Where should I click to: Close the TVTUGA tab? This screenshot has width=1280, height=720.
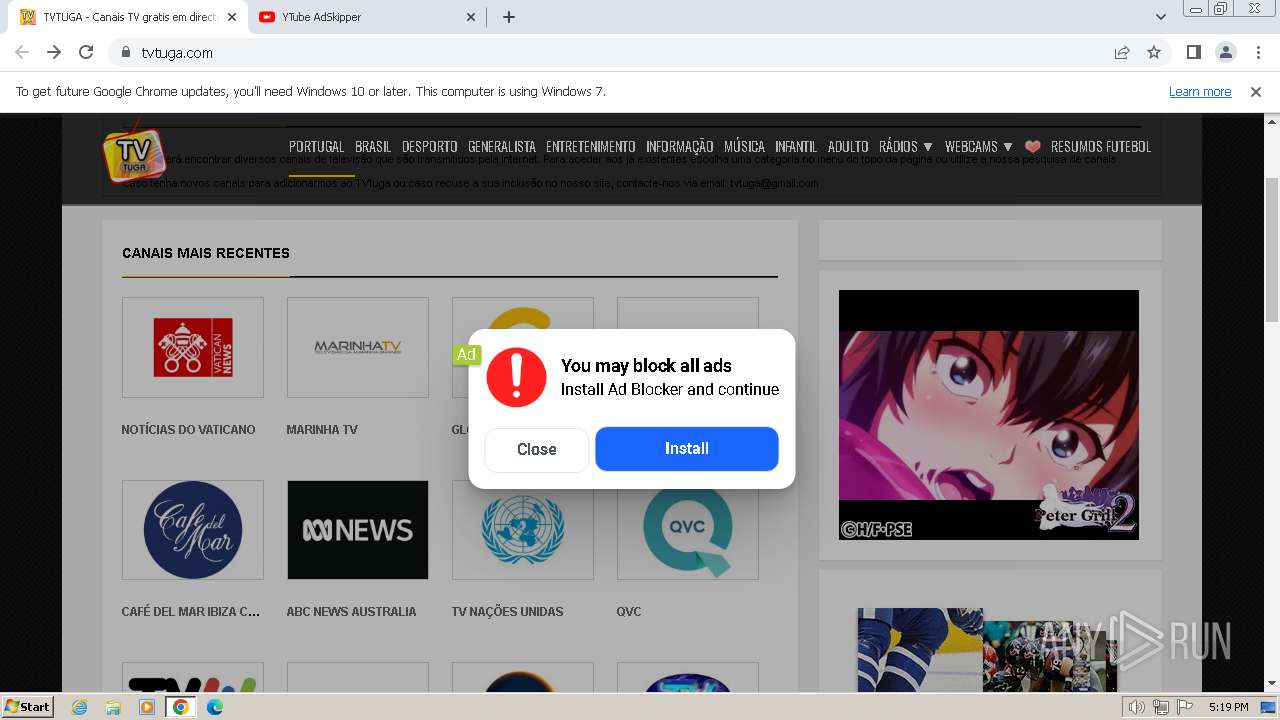pos(232,17)
